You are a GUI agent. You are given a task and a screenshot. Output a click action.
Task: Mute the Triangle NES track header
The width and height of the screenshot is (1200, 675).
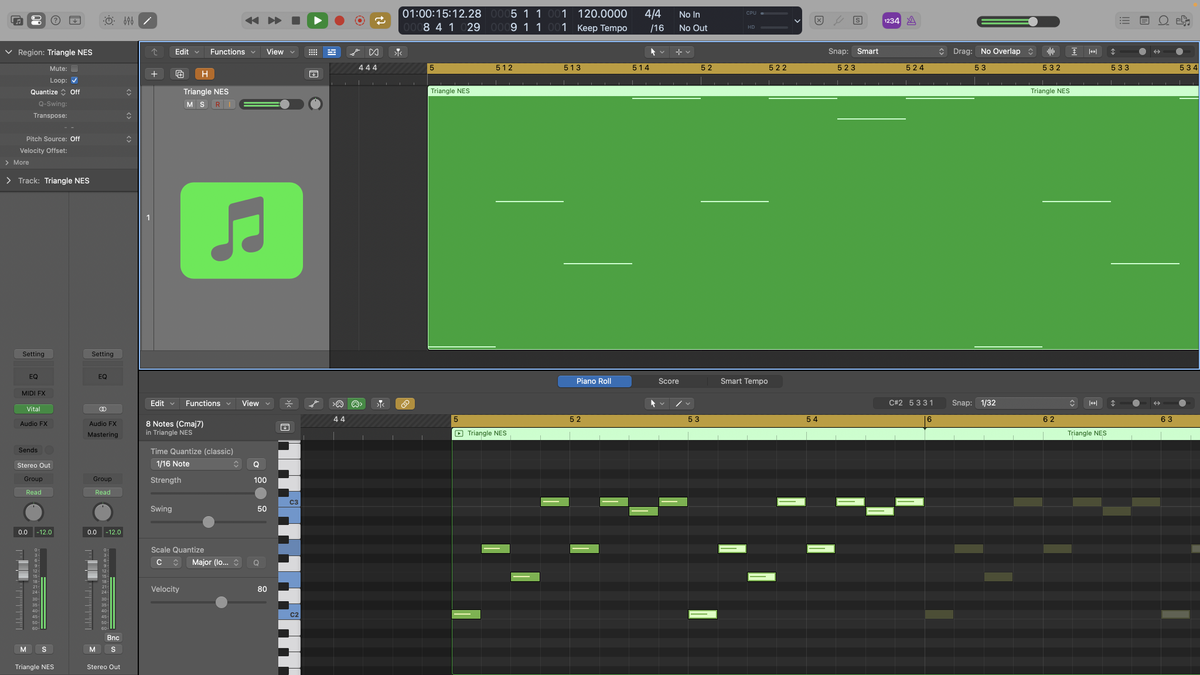point(189,104)
